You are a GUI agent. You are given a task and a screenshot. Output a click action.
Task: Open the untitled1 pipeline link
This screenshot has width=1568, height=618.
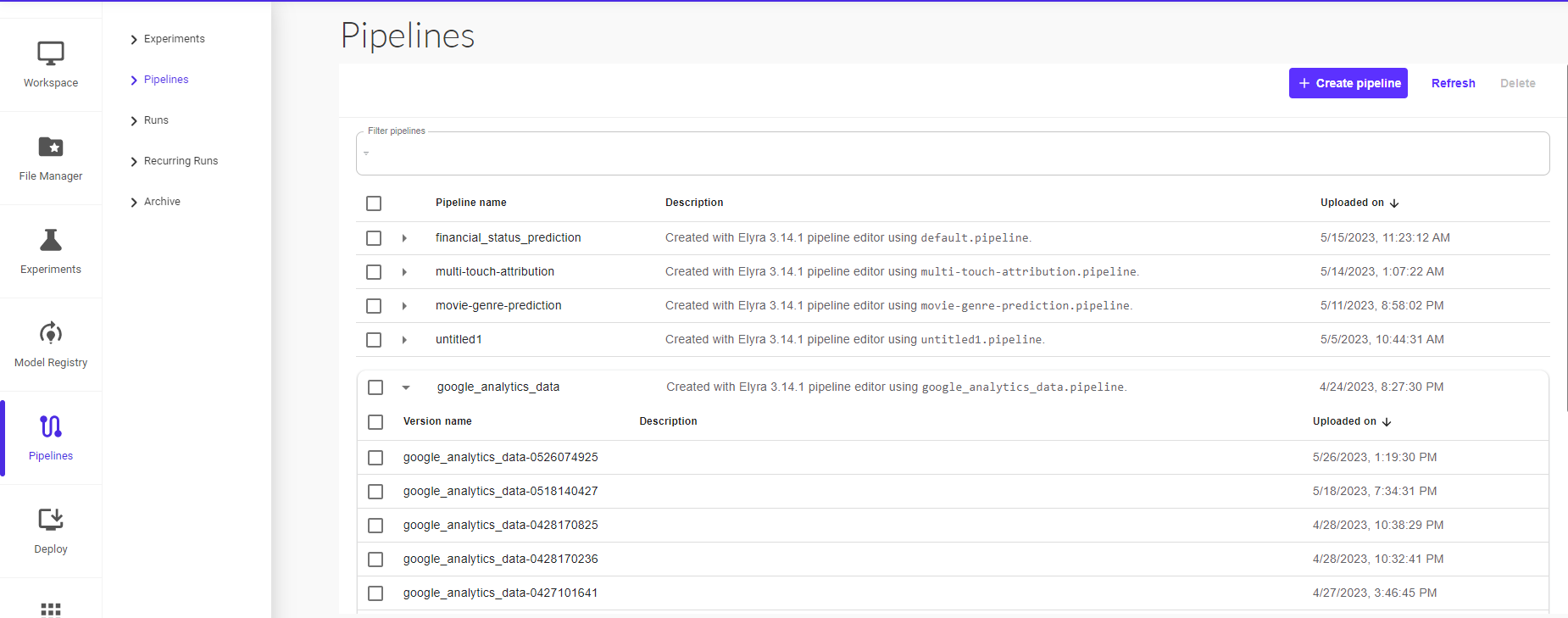pos(459,339)
